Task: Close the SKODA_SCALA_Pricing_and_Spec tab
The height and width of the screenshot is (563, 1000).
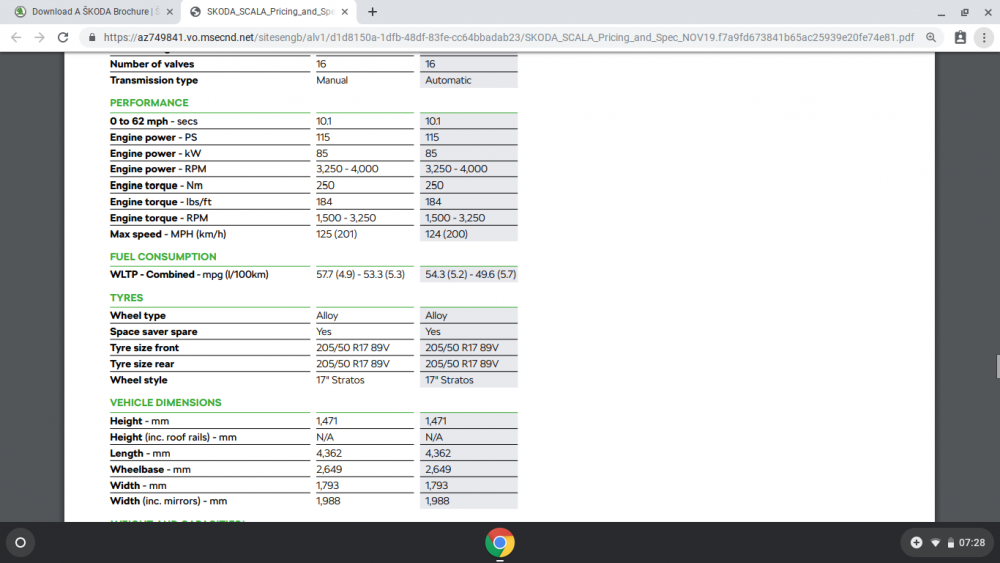Action: (345, 11)
